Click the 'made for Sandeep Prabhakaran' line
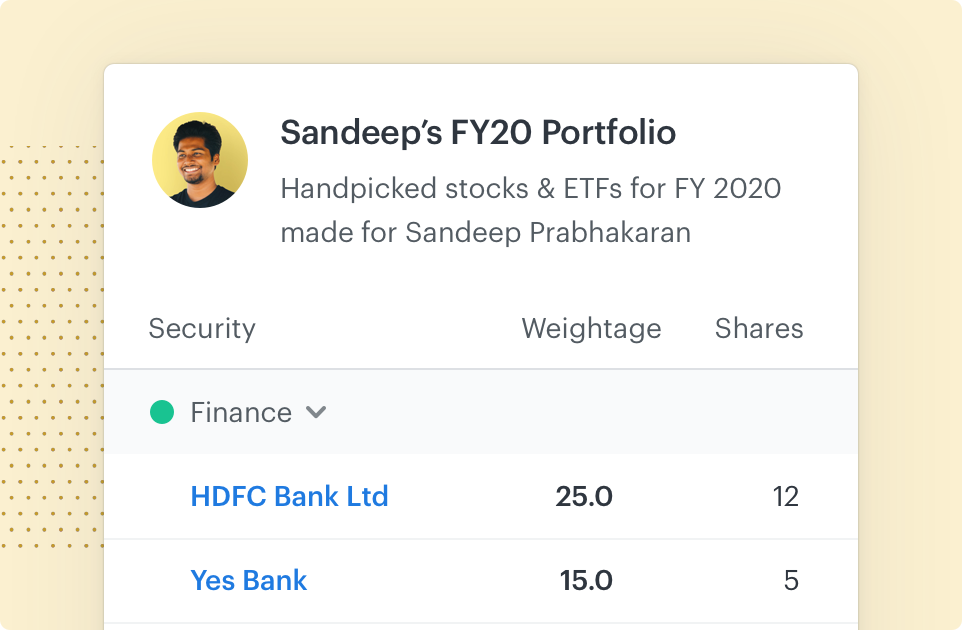 coord(485,233)
